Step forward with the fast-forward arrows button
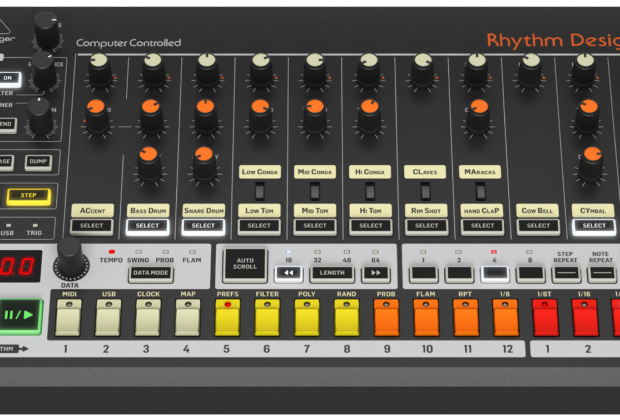 point(375,273)
